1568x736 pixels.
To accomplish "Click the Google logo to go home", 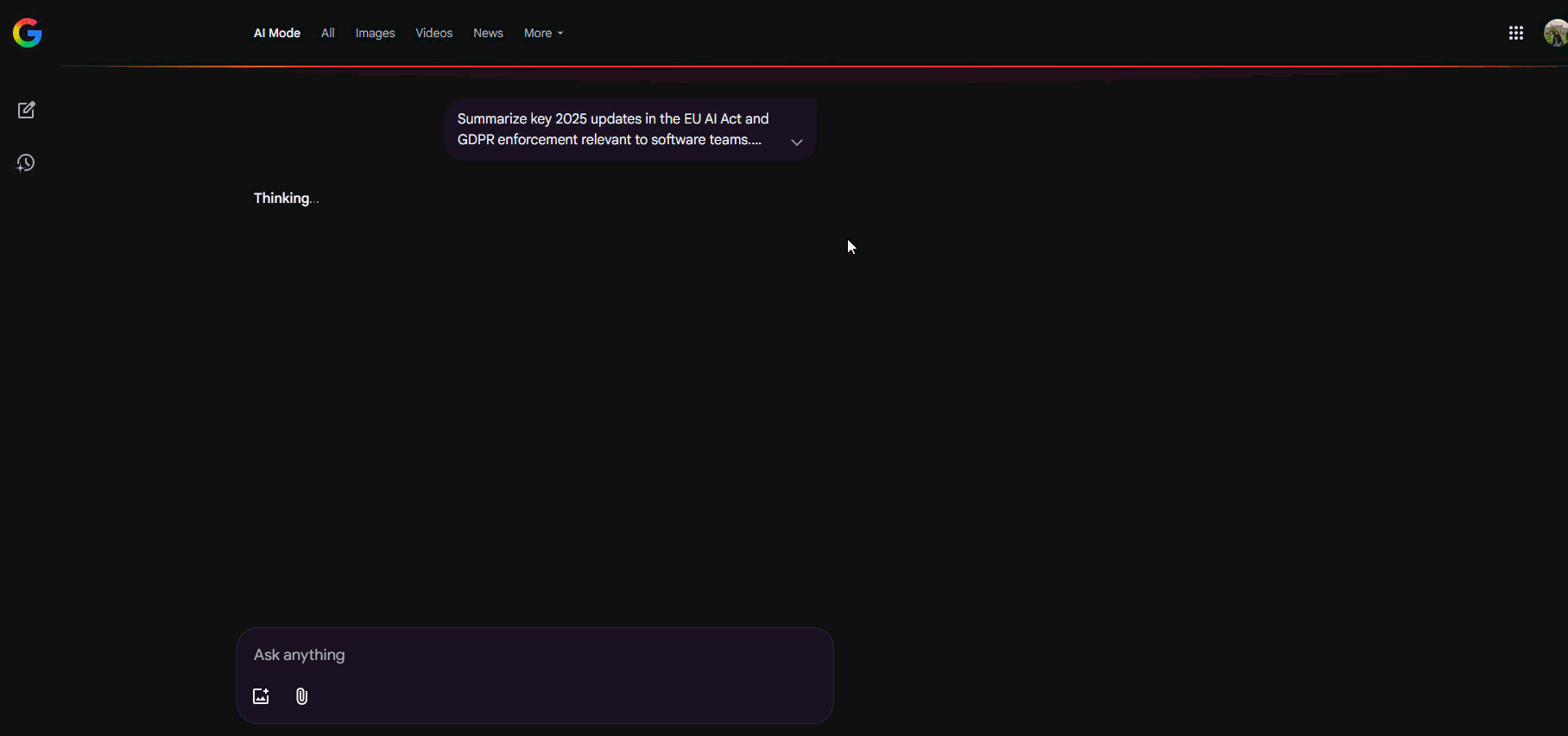I will [28, 33].
